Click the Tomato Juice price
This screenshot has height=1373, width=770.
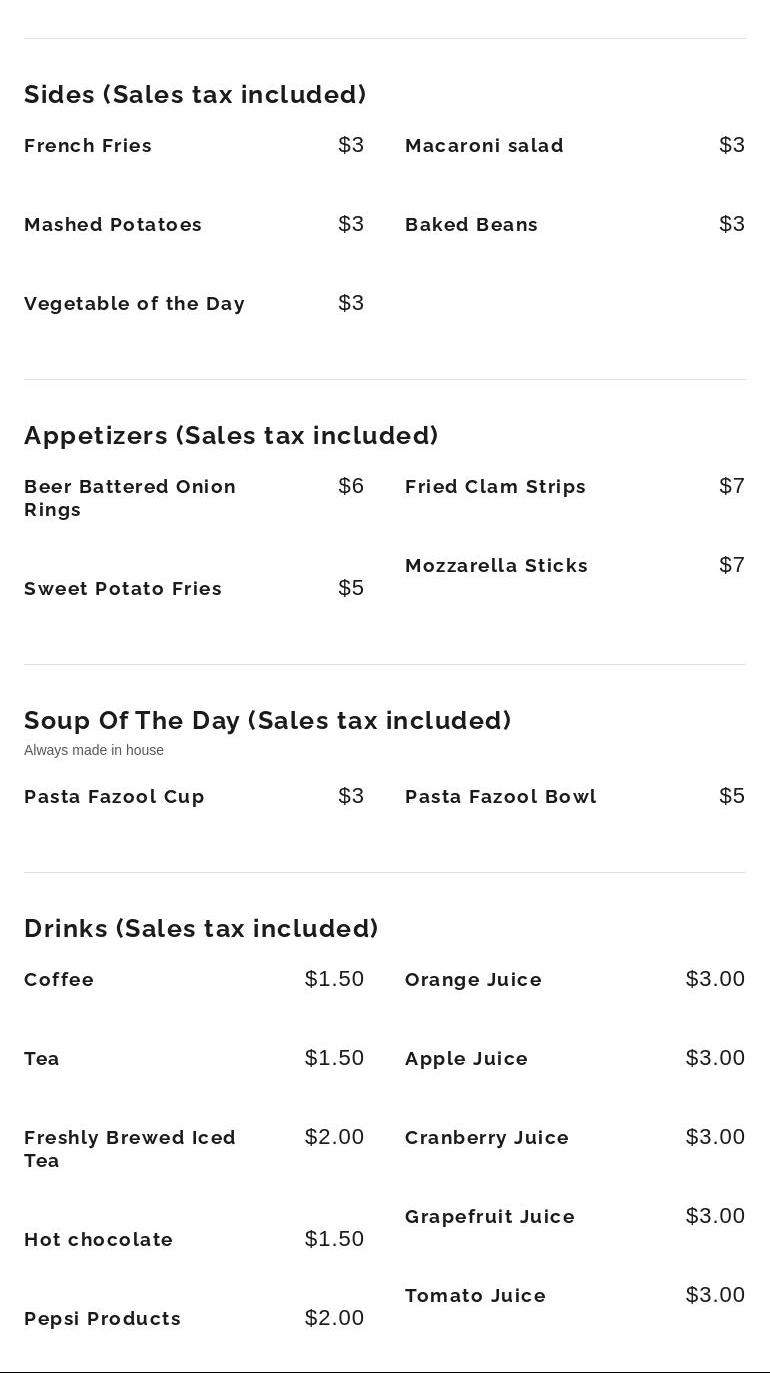pyautogui.click(x=715, y=1295)
